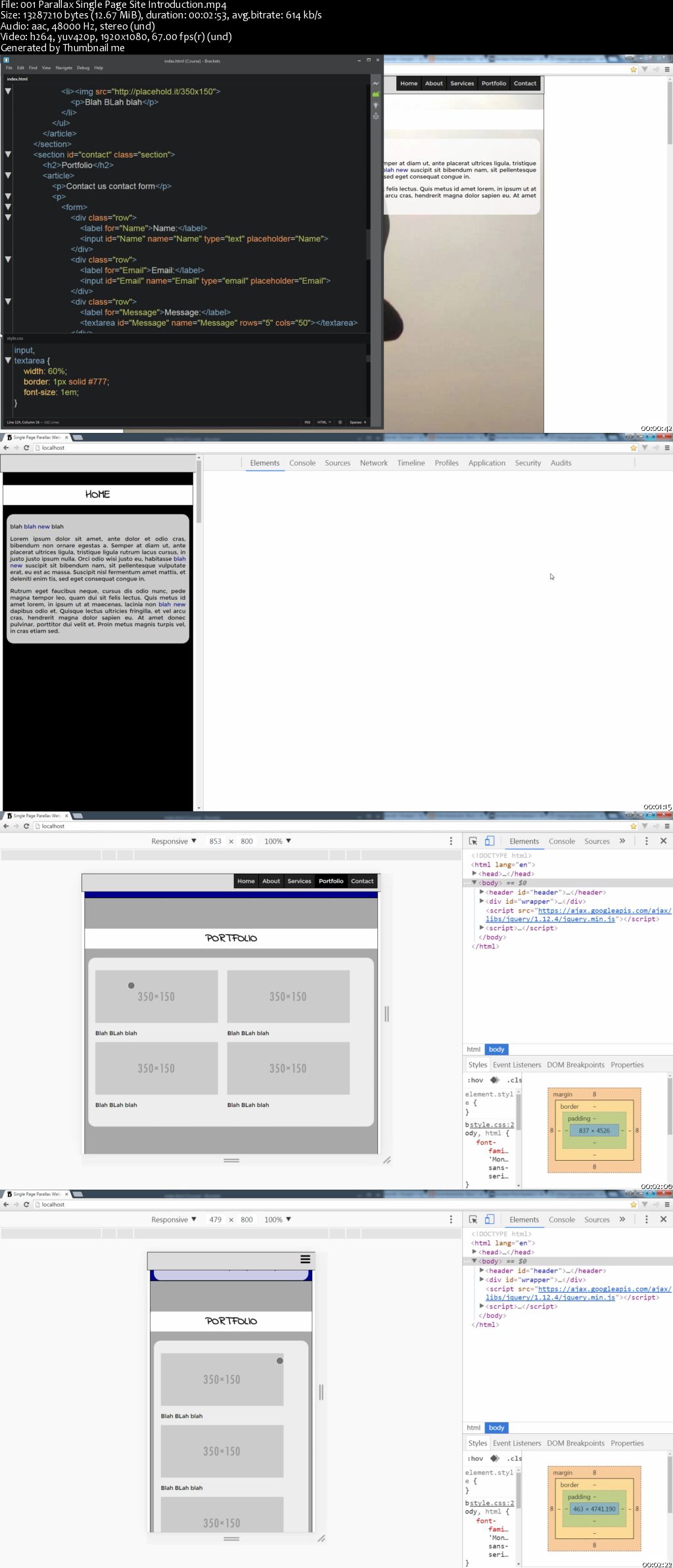This screenshot has width=673, height=1568.
Task: Collapse the form tag fold arrow in Brackets
Action: click(x=8, y=207)
